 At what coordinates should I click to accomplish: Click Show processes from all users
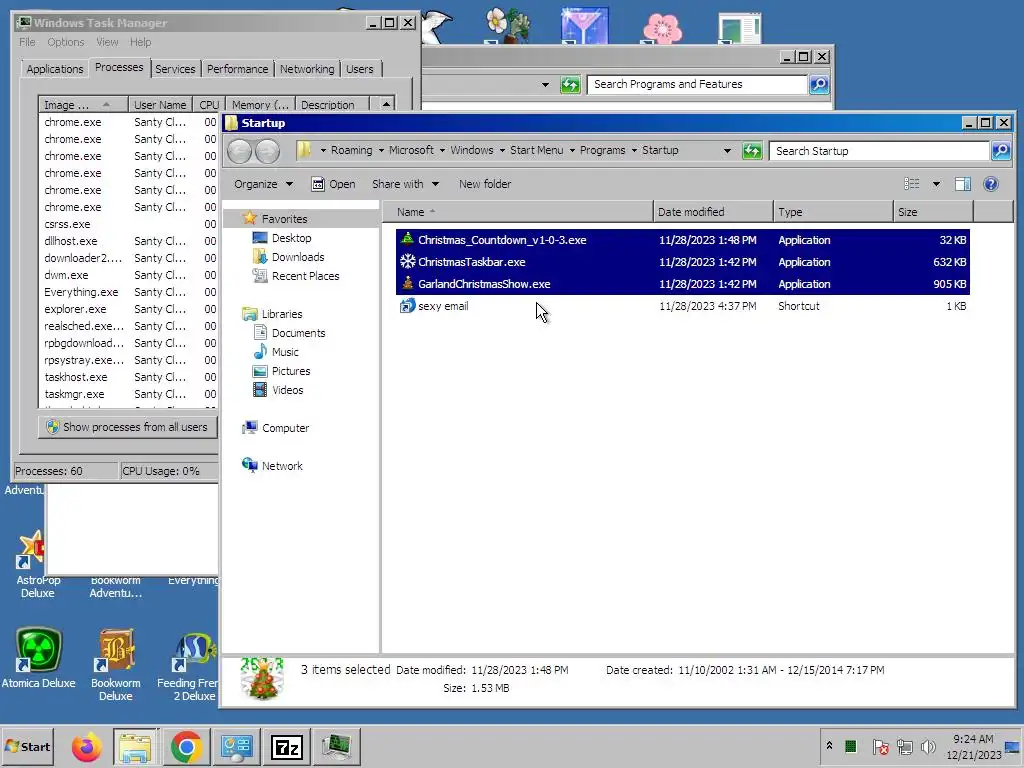pyautogui.click(x=128, y=427)
